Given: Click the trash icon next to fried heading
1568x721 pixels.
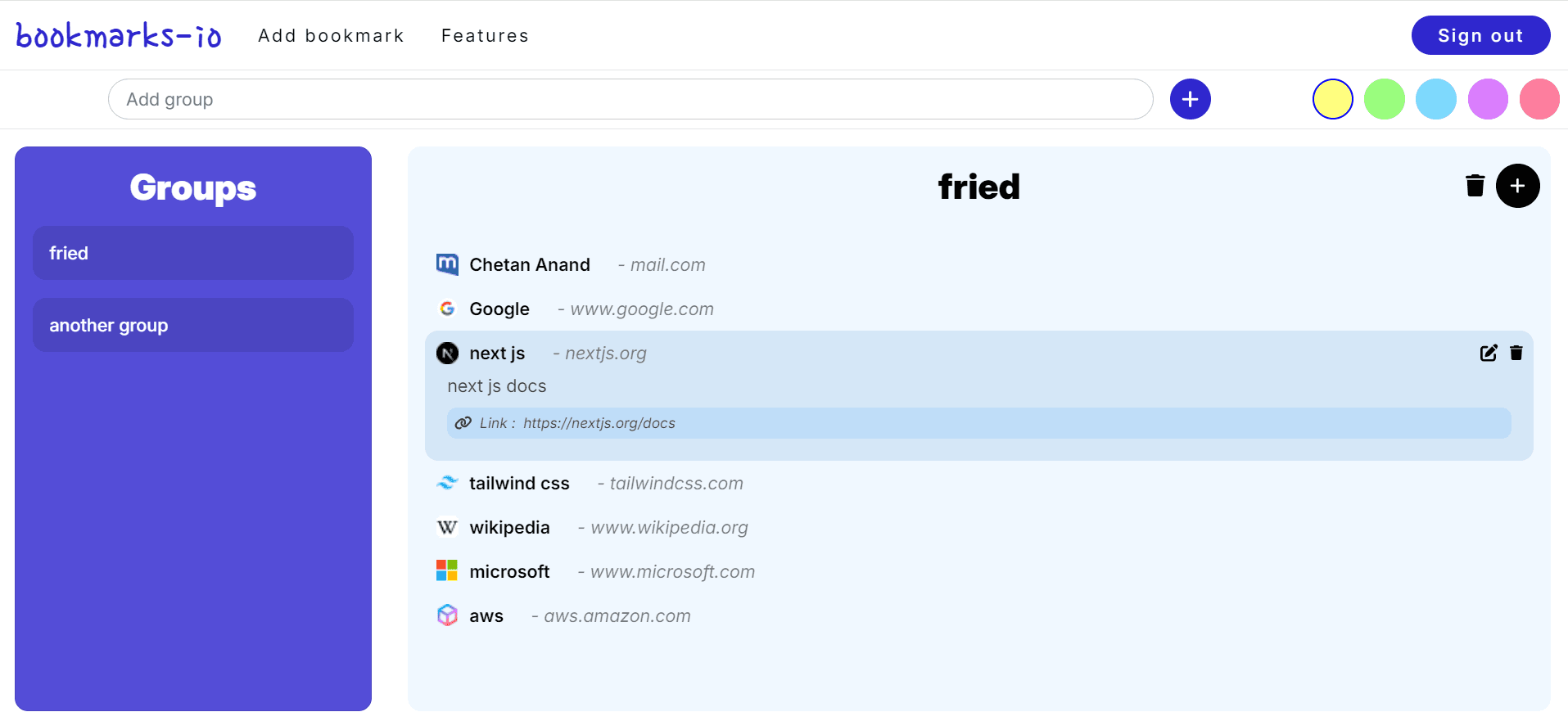Looking at the screenshot, I should point(1474,186).
